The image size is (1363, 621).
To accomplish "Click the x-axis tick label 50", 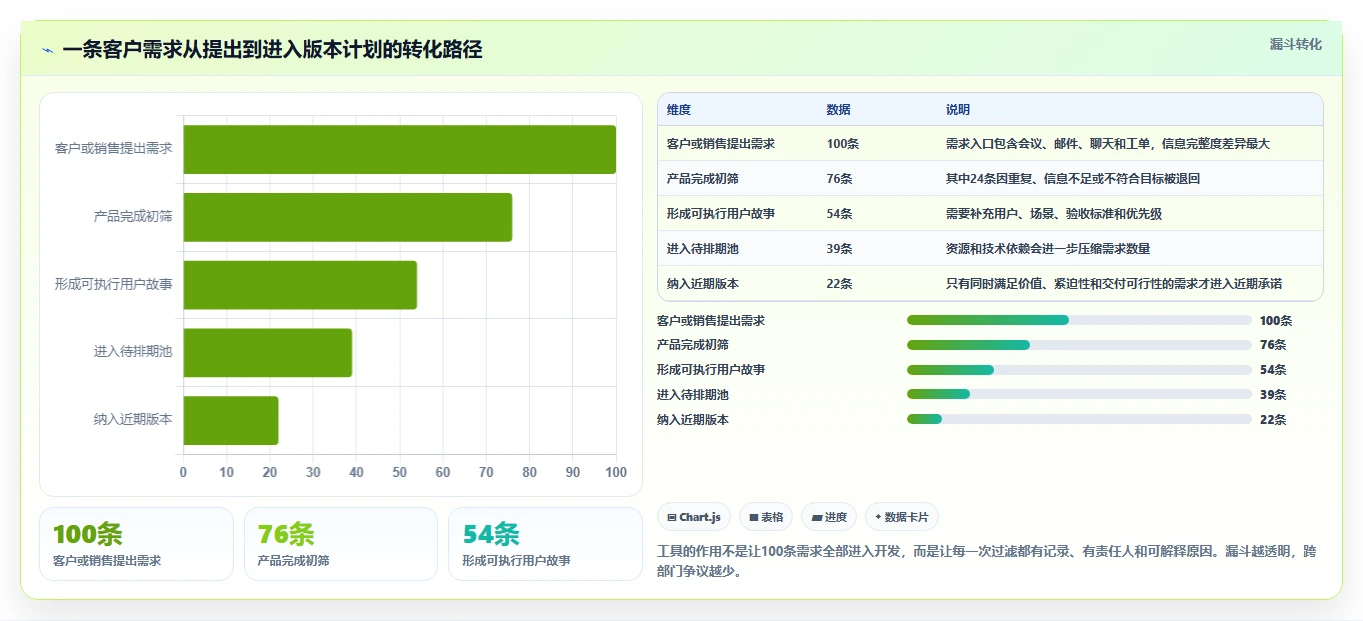I will pos(399,472).
